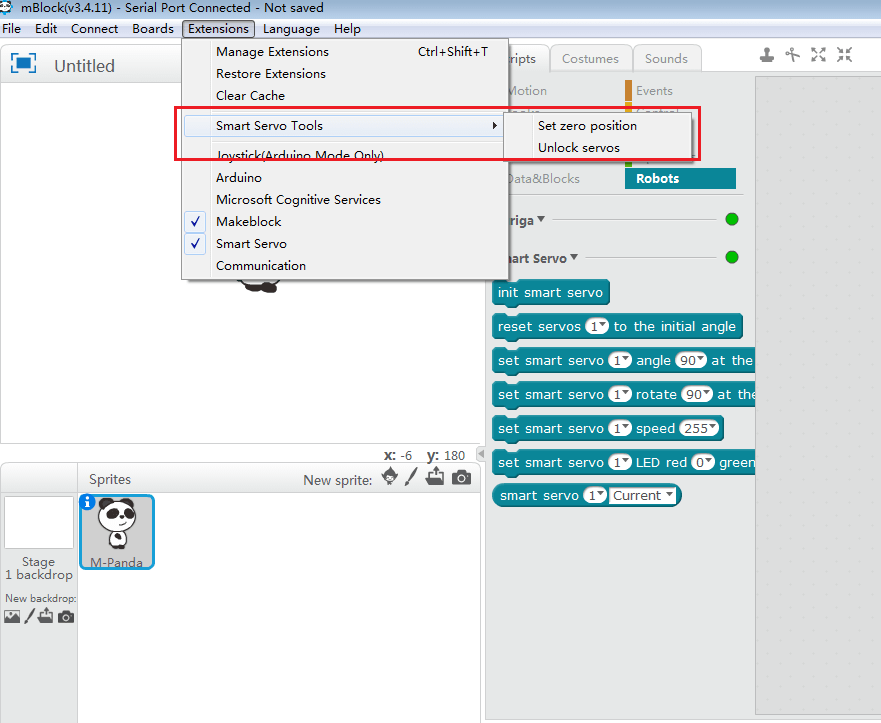881x723 pixels.
Task: Take new backdrop from camera
Action: (66, 617)
